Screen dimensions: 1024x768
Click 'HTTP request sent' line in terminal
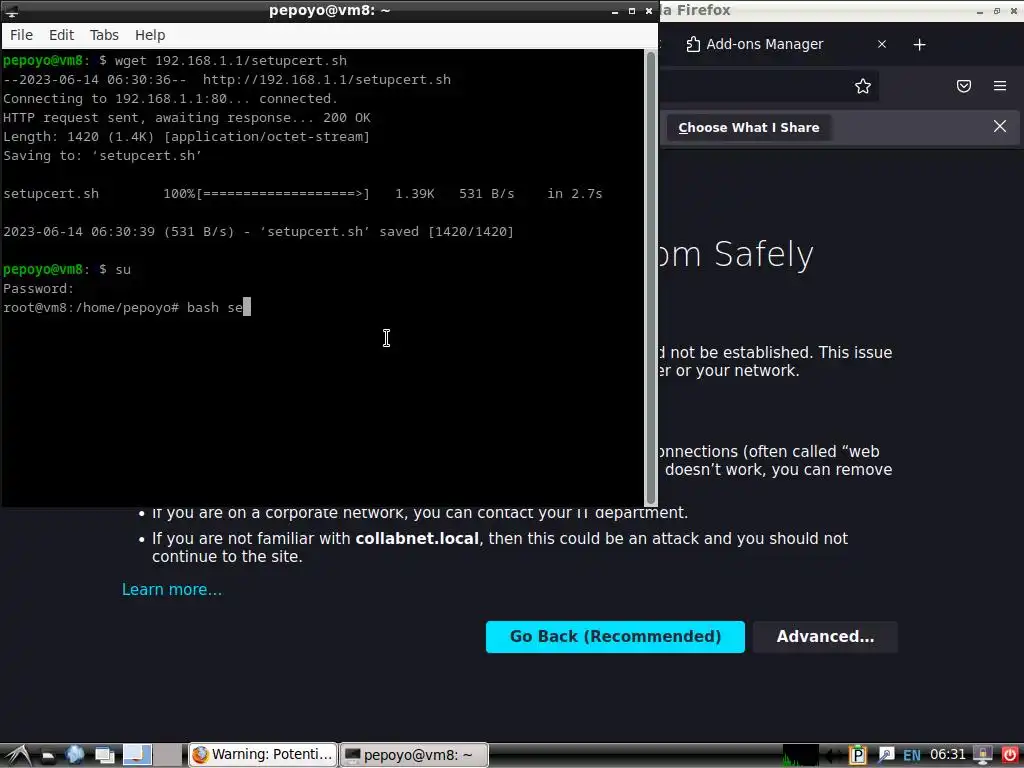pos(187,118)
